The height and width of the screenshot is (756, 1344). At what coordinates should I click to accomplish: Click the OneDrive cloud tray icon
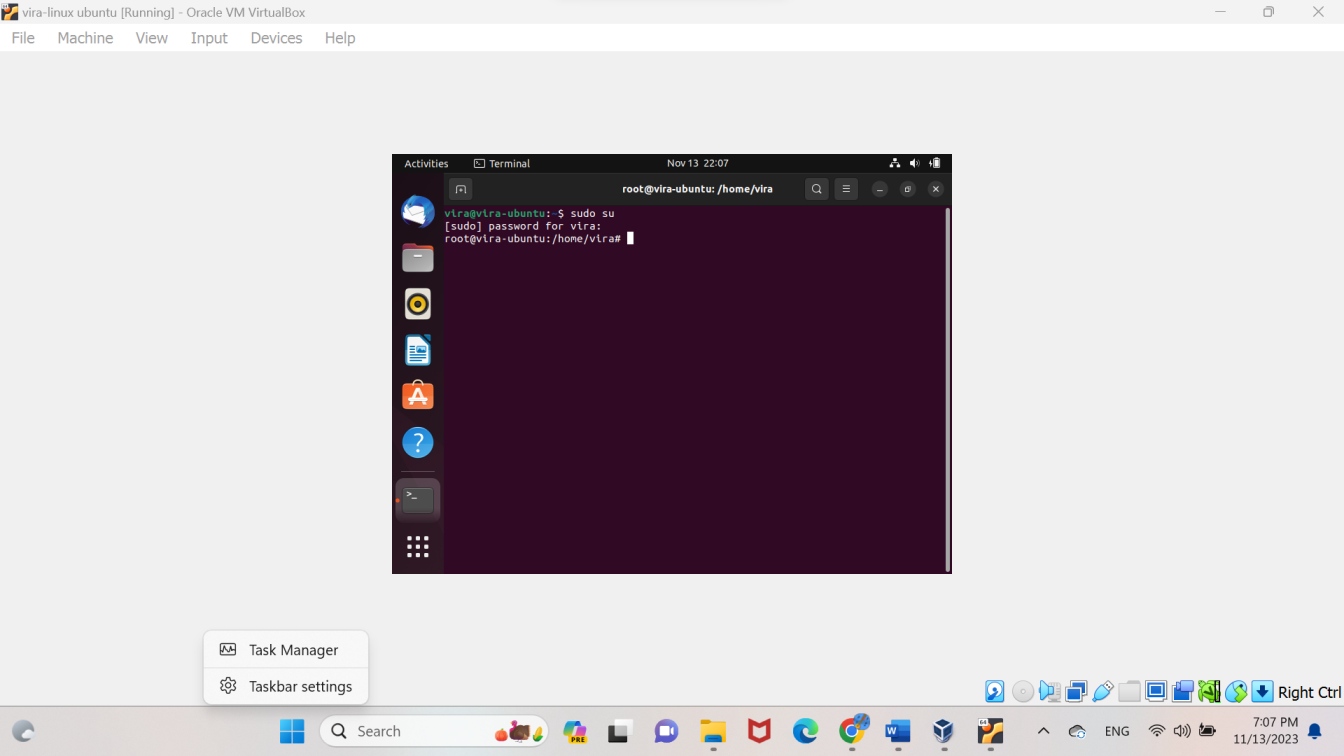(x=1077, y=732)
